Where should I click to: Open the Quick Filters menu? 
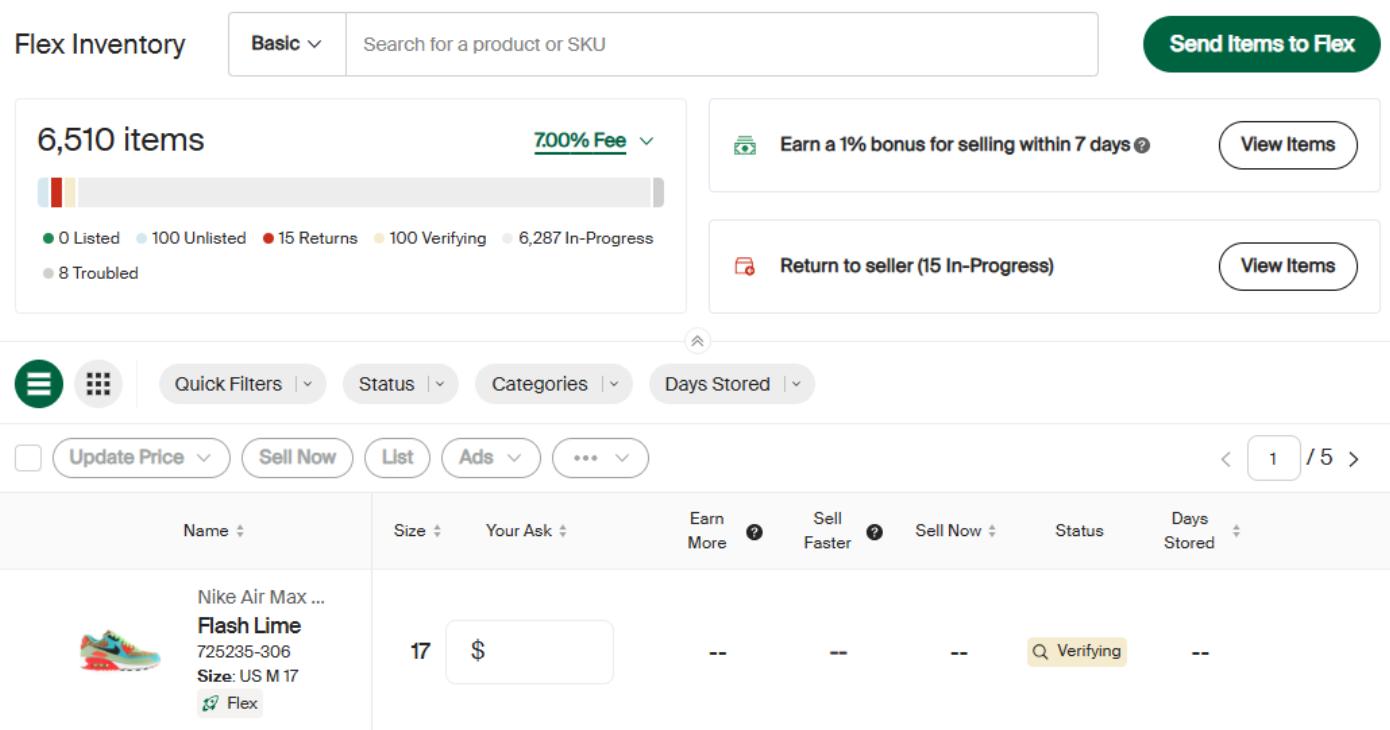[x=242, y=384]
